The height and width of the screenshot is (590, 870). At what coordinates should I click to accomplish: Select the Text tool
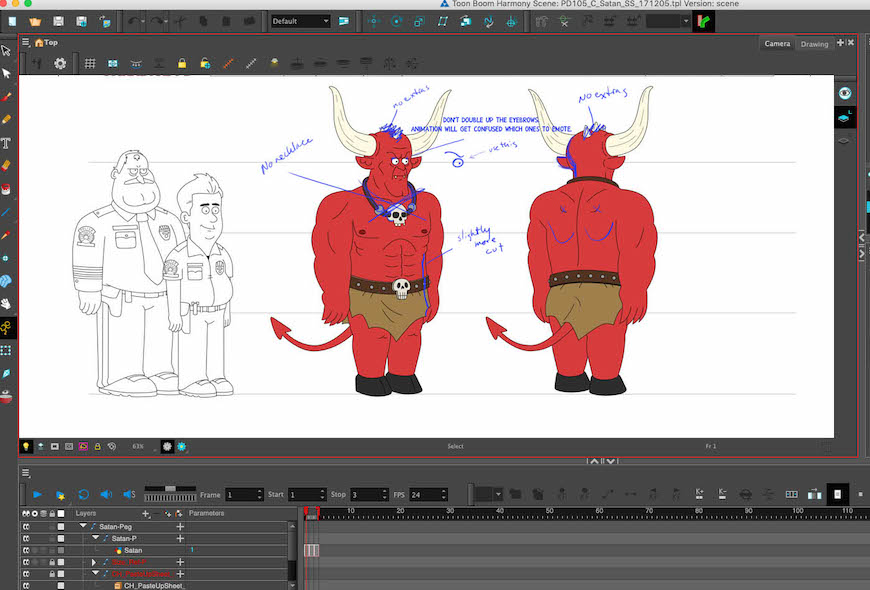pyautogui.click(x=6, y=143)
